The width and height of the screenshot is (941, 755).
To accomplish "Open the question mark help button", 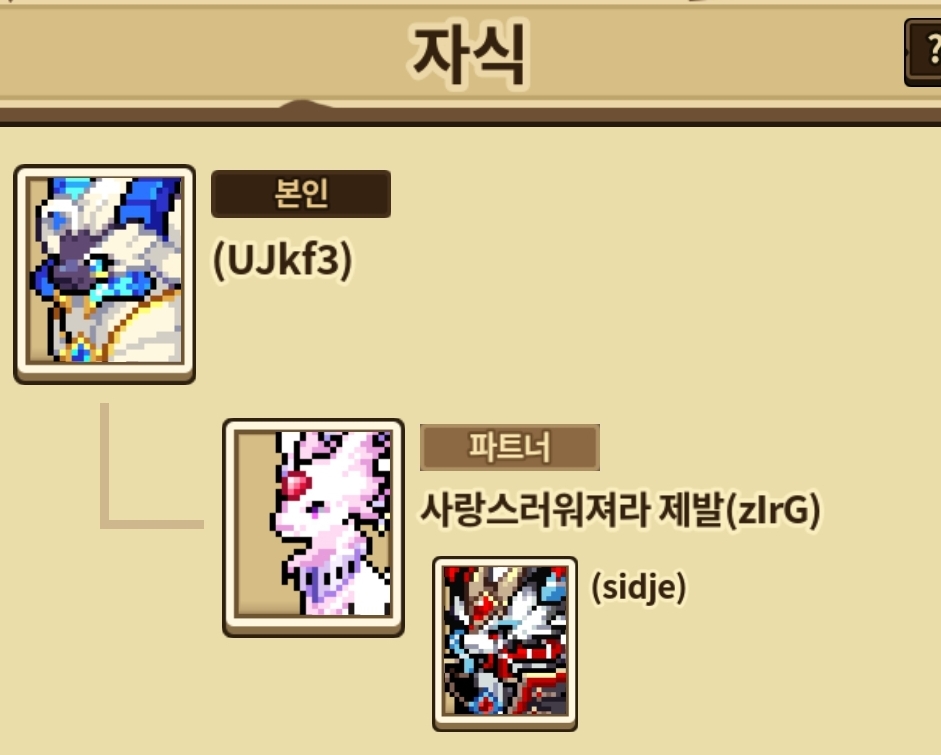I will (925, 52).
